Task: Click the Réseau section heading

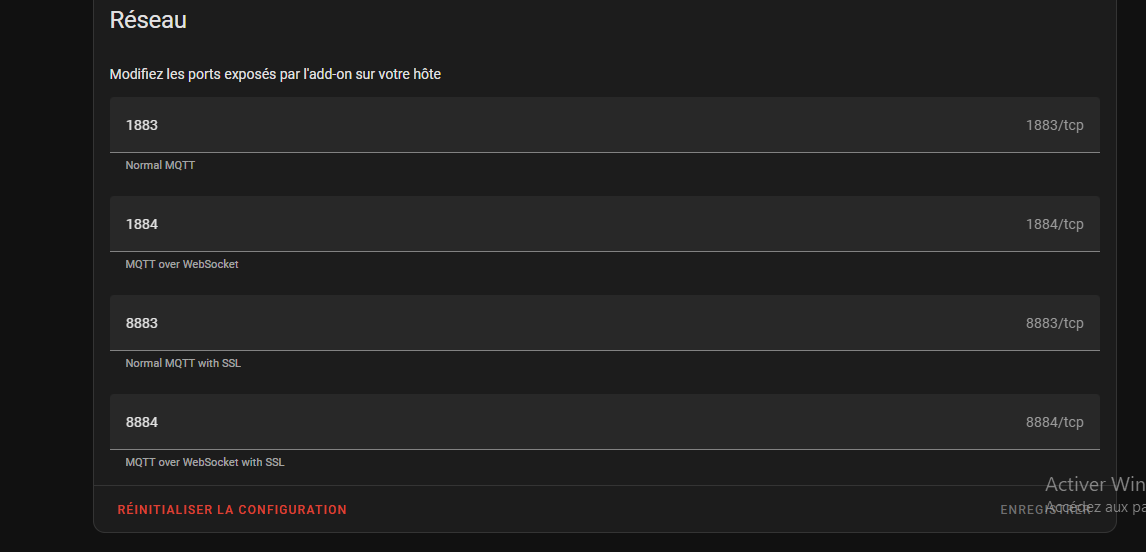Action: [148, 20]
